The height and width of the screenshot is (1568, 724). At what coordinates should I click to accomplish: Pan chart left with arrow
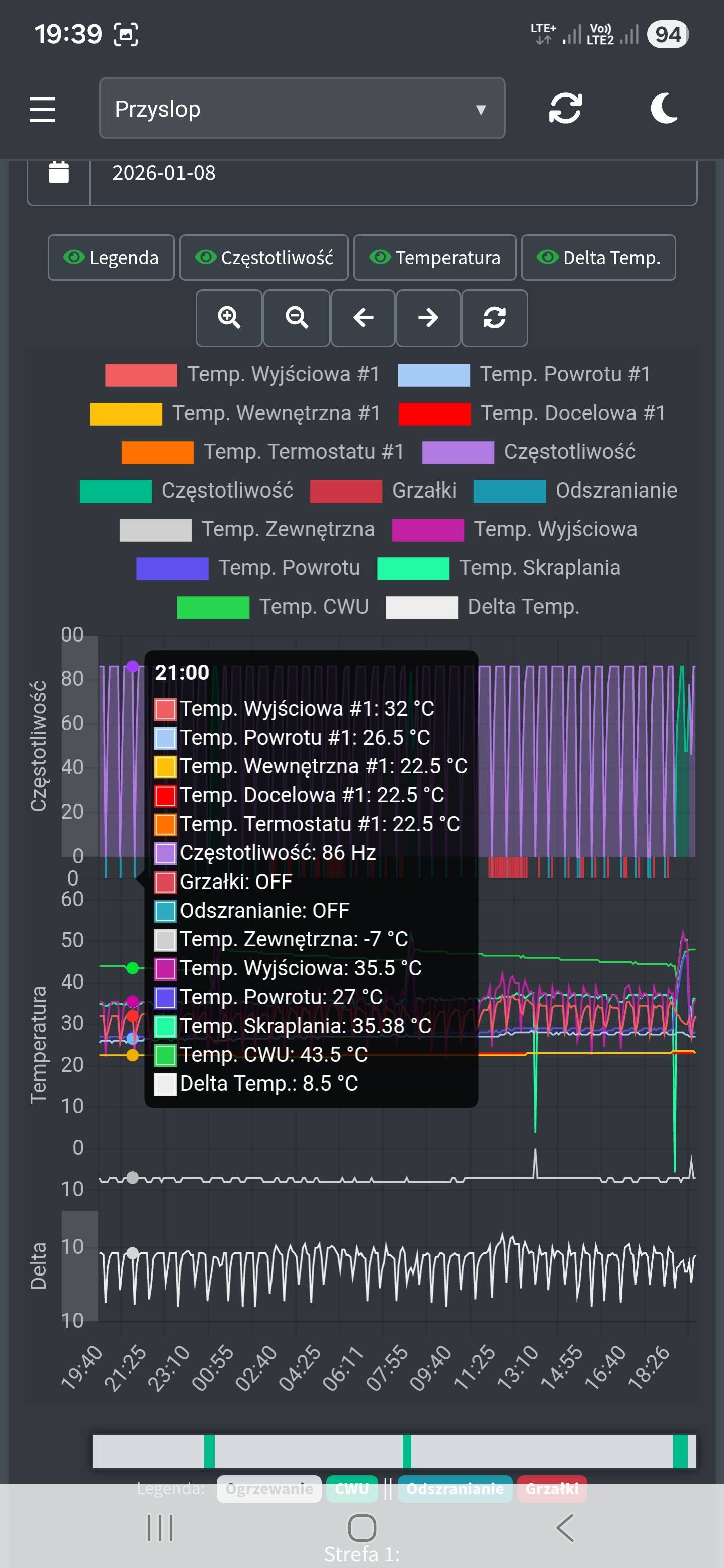coord(364,318)
